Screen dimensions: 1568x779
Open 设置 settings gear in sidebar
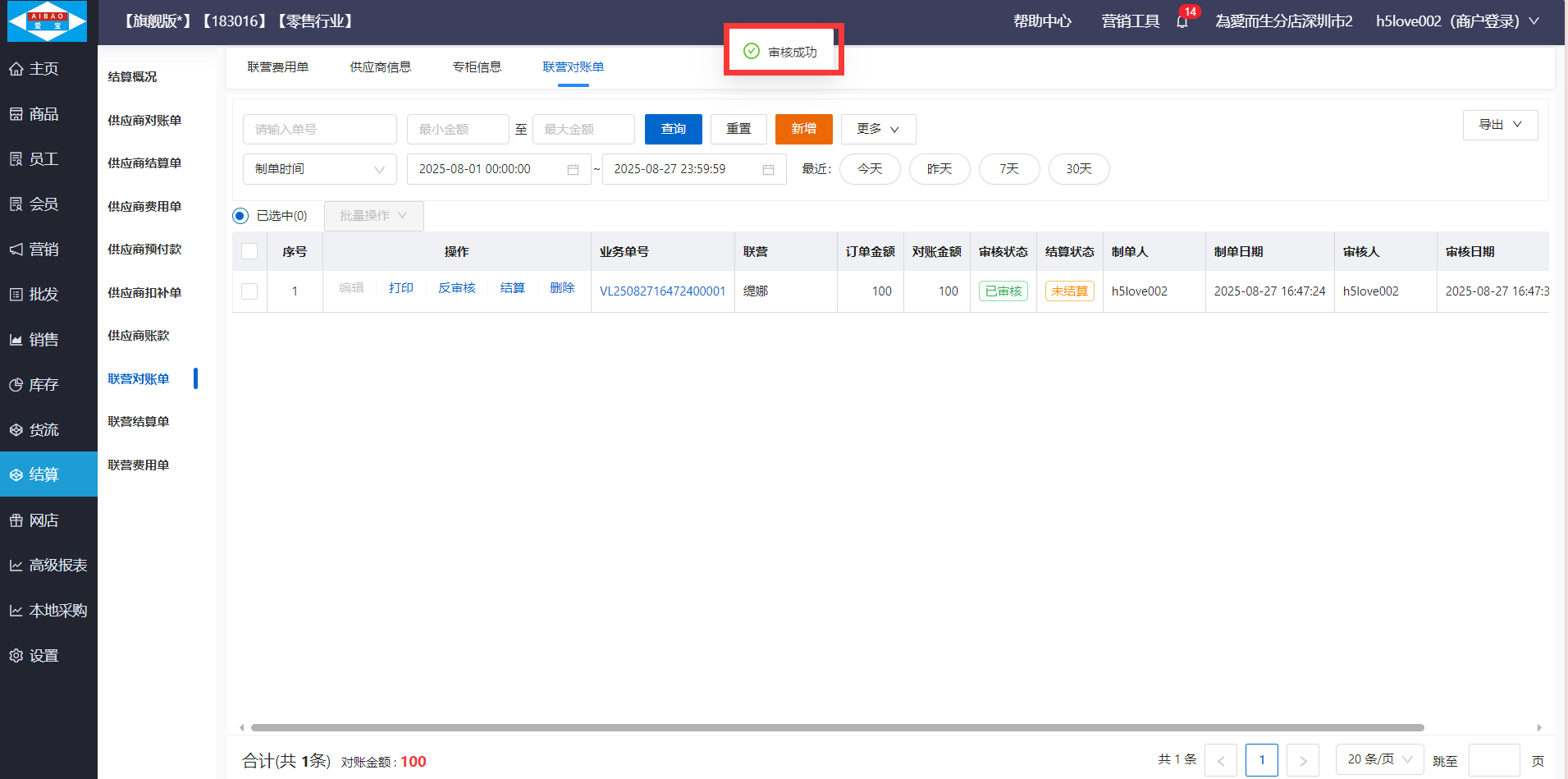click(16, 656)
